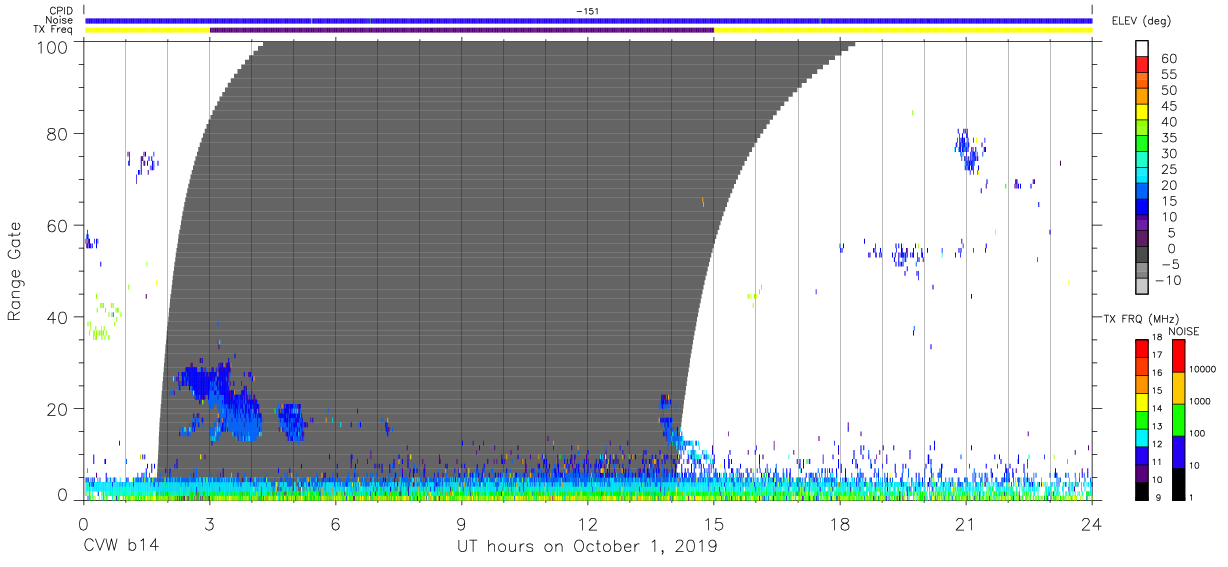Image resolution: width=1228 pixels, height=567 pixels.
Task: Click the '35' label on the ELEV scale
Action: pyautogui.click(x=1168, y=138)
